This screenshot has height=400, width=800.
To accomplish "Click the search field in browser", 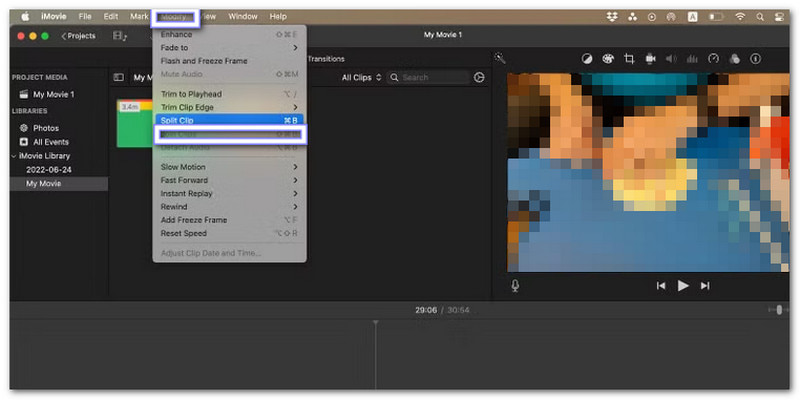I will click(x=430, y=77).
